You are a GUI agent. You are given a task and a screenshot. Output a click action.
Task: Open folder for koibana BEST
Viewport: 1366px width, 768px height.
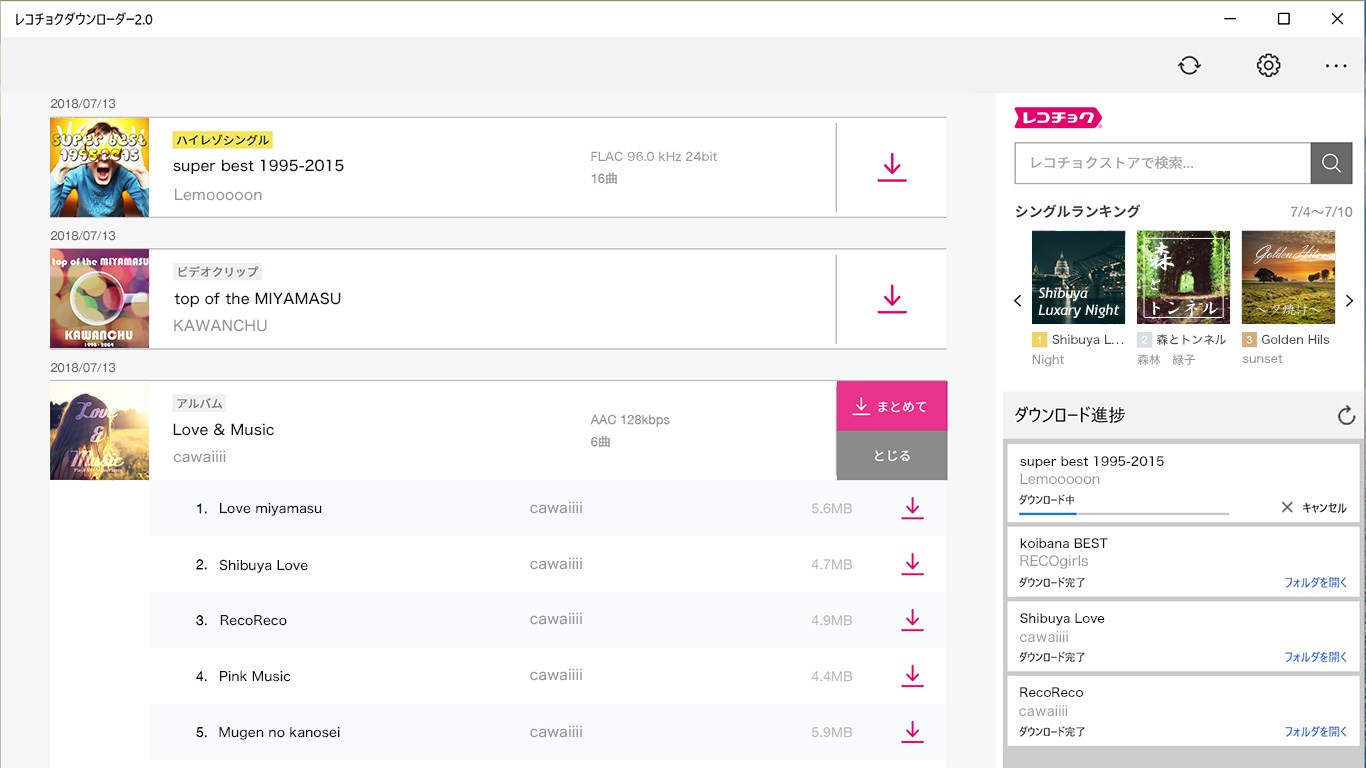pos(1316,582)
